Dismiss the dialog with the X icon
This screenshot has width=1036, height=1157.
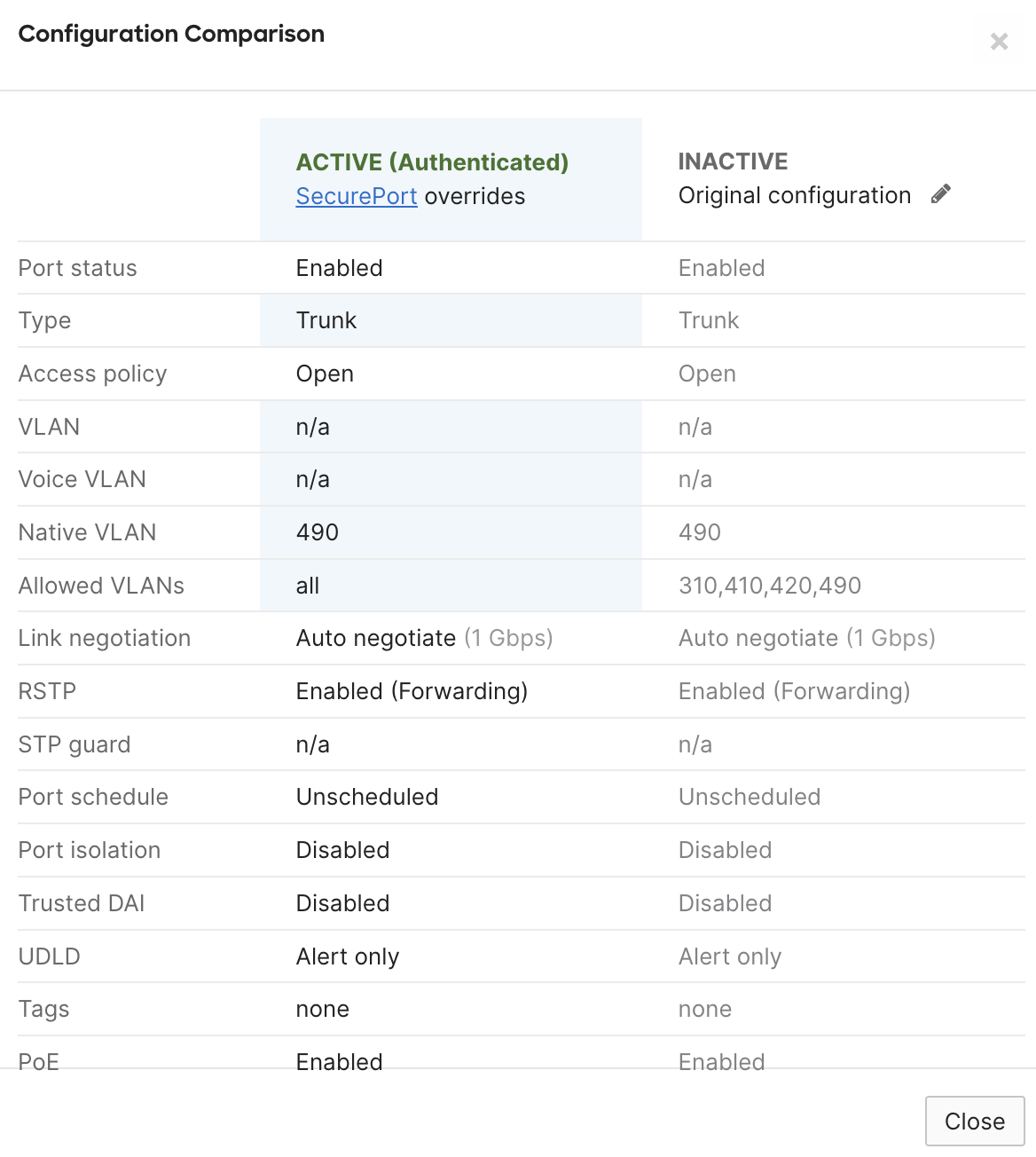pyautogui.click(x=999, y=41)
